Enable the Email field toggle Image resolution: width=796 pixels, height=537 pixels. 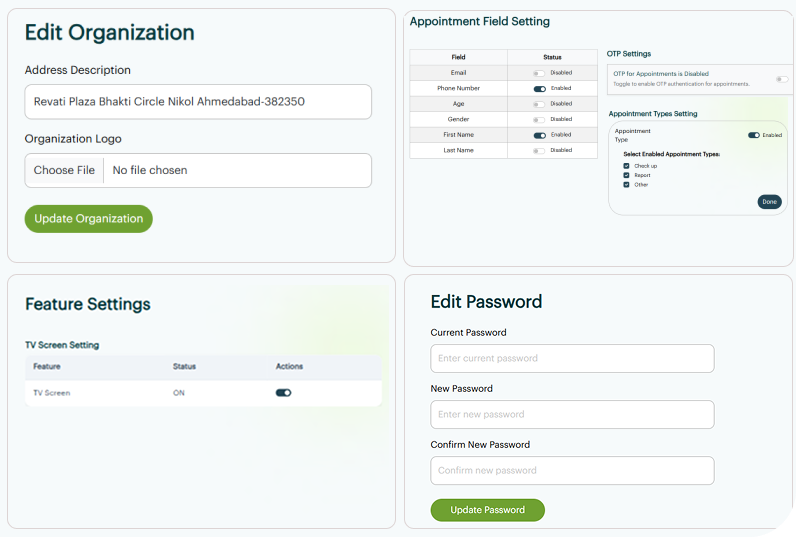pyautogui.click(x=539, y=73)
